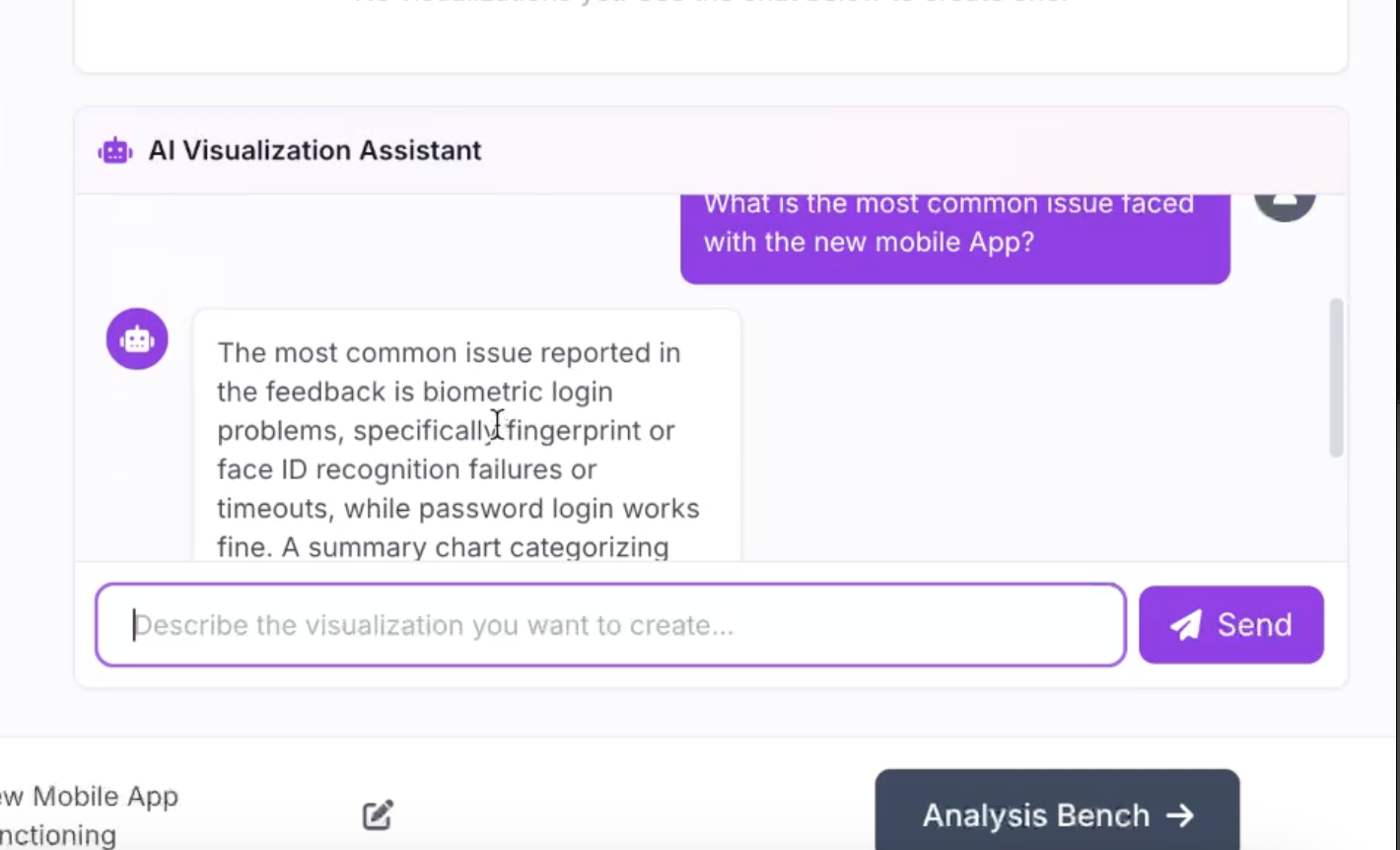Screen dimensions: 1400x850
Task: Select the user's mobile App question bubble
Action: (x=955, y=239)
